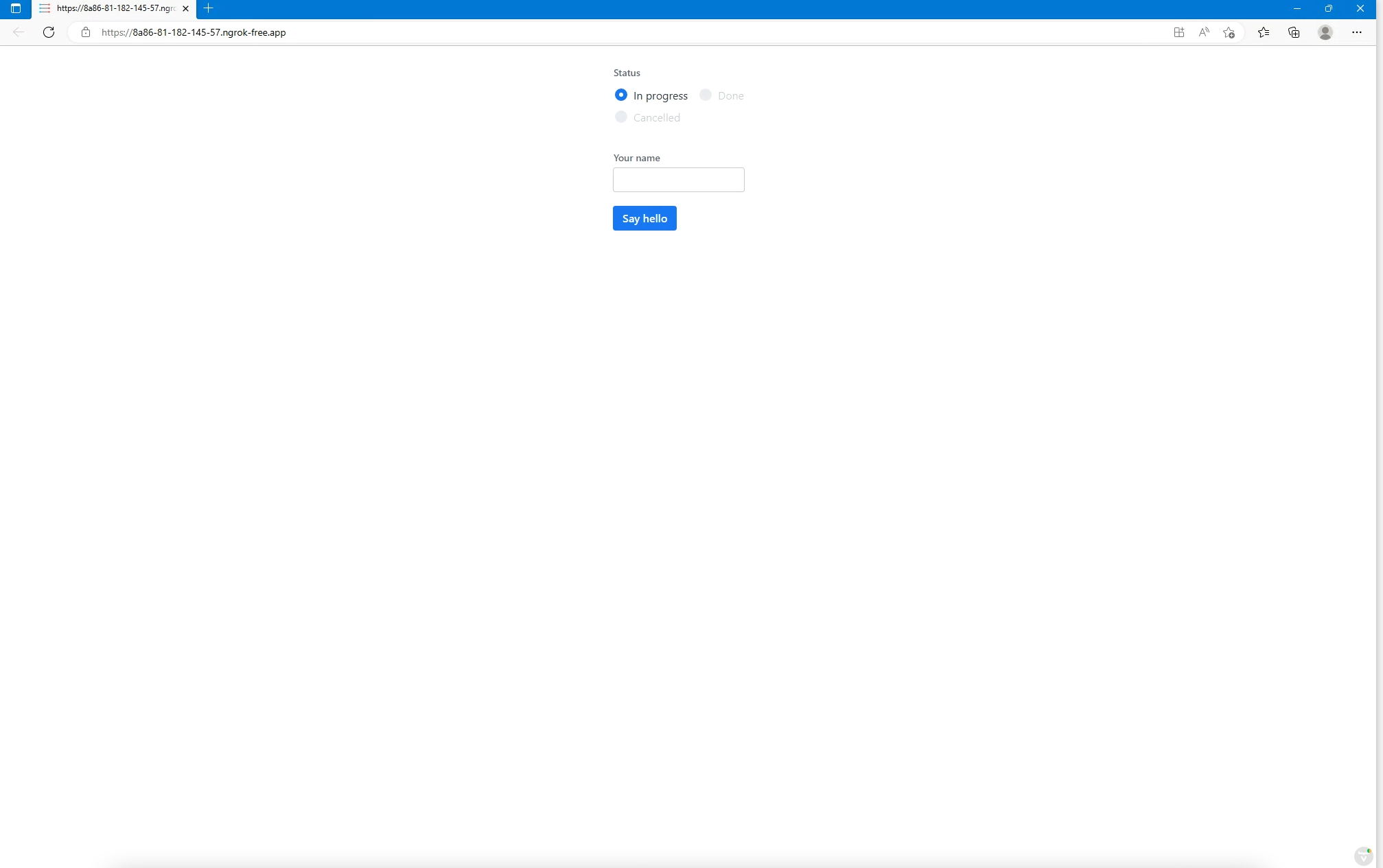Select the Done radio option
Image resolution: width=1383 pixels, height=868 pixels.
(706, 95)
